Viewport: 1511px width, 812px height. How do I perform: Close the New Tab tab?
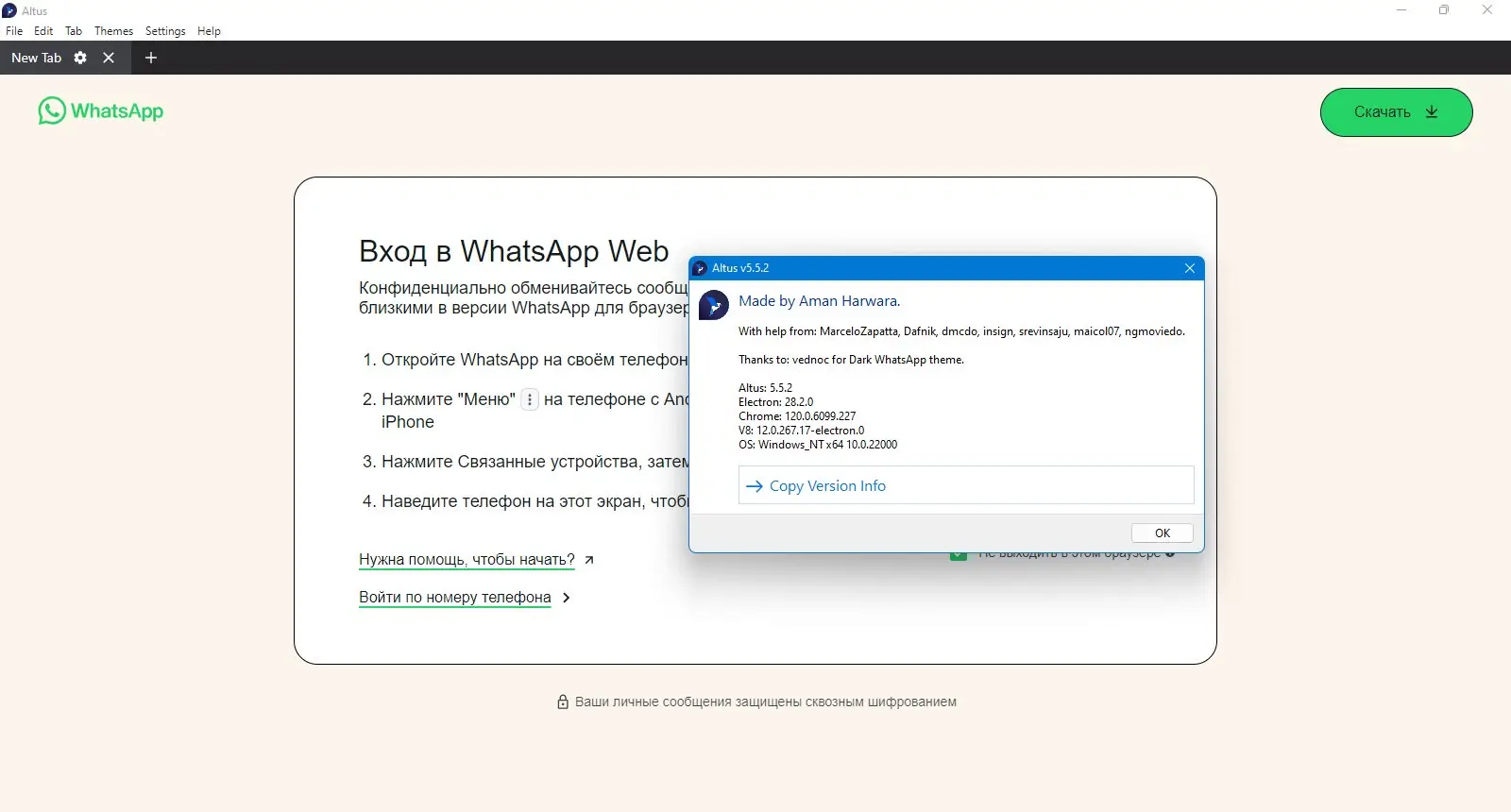109,58
